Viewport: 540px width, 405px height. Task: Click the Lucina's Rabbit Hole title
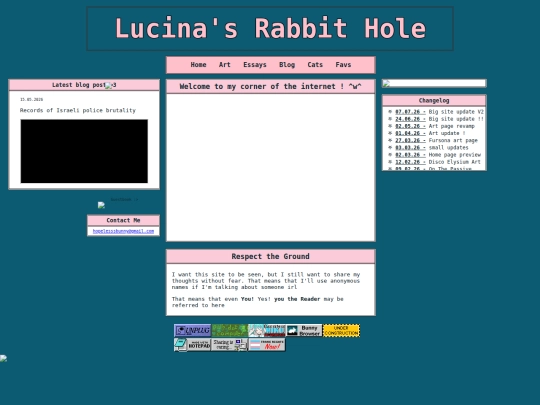[270, 29]
